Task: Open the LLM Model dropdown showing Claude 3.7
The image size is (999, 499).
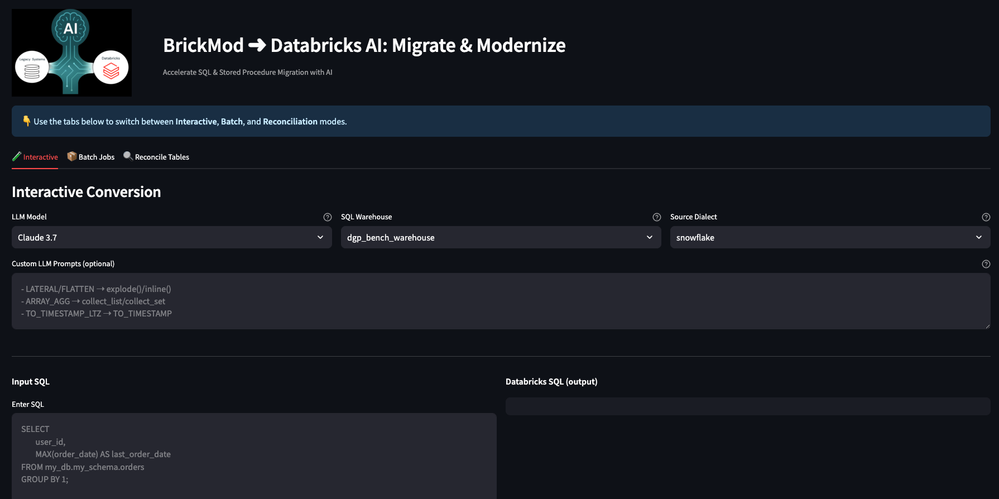Action: click(x=171, y=238)
